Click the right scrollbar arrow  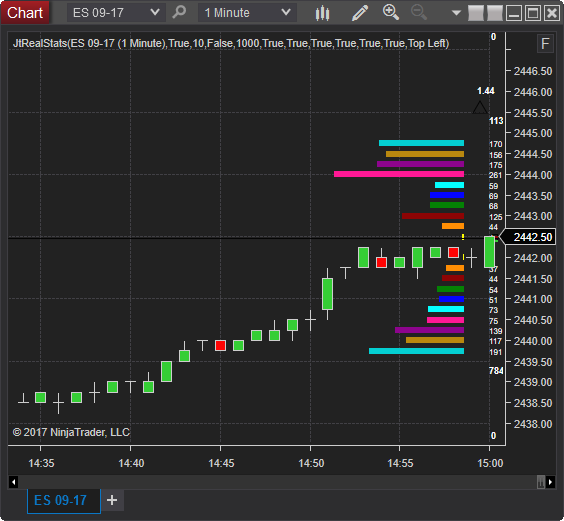[x=550, y=482]
